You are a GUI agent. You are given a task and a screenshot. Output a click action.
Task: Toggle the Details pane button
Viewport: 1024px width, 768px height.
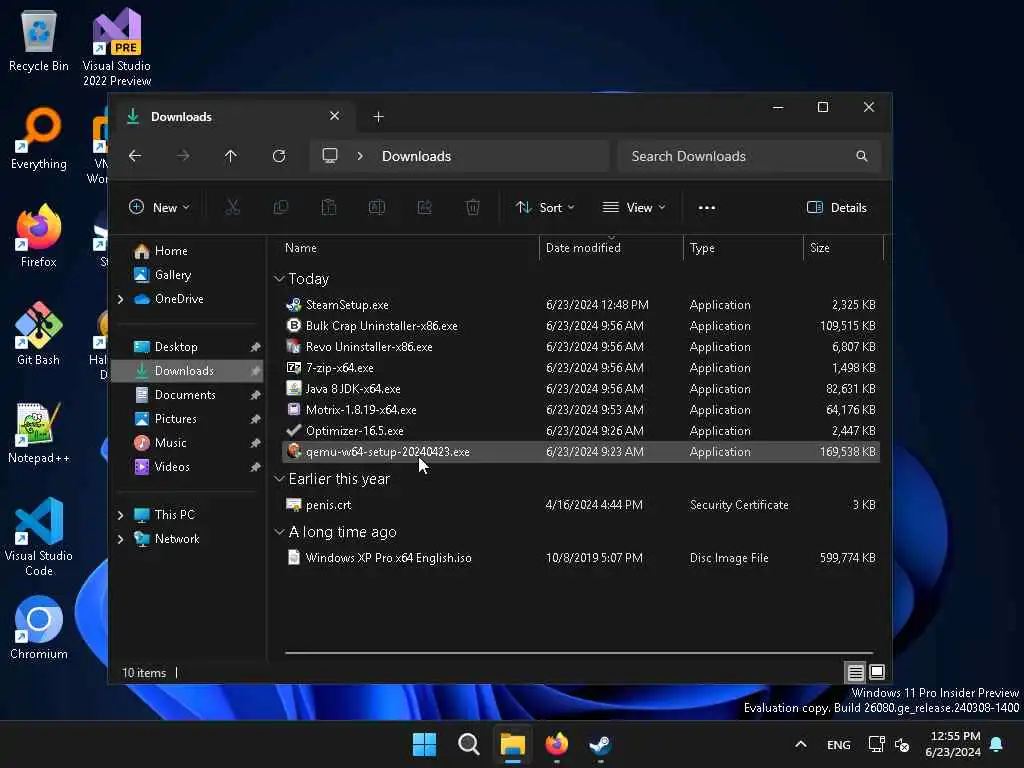(837, 208)
